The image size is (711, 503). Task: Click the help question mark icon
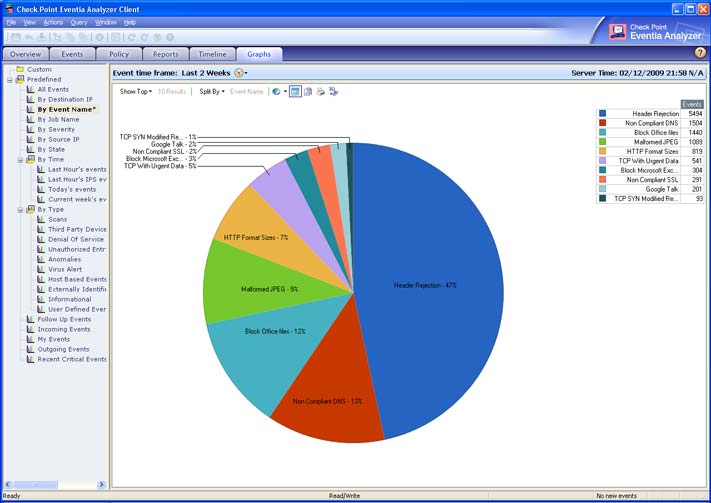[x=700, y=53]
